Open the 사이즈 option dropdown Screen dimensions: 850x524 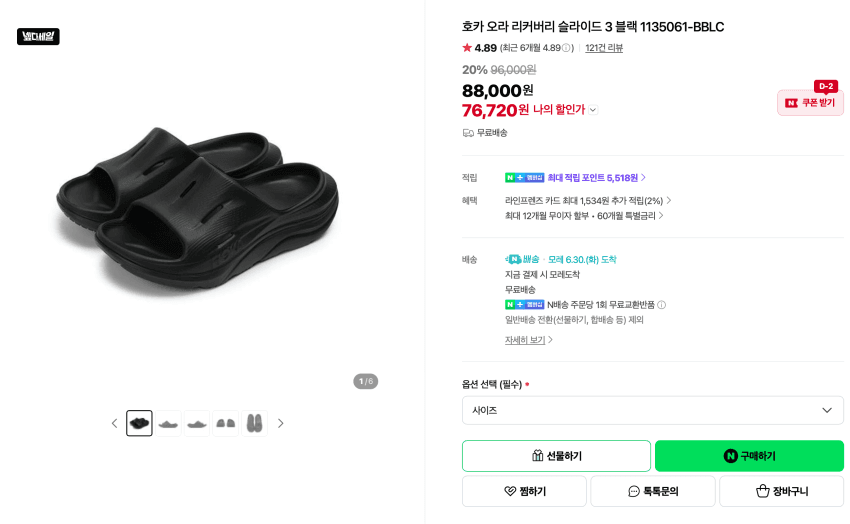653,410
